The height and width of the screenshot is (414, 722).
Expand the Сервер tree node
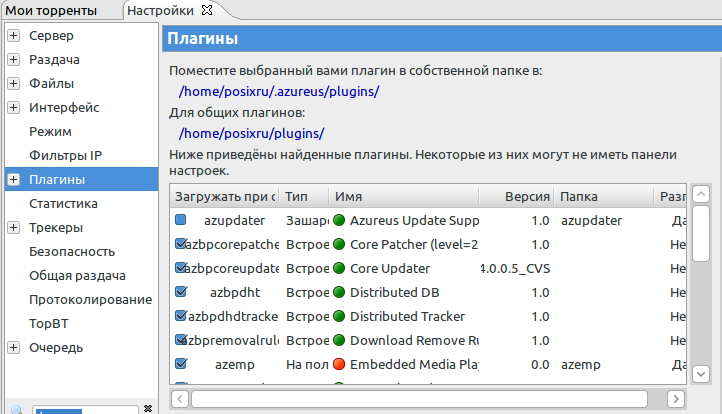[x=14, y=35]
